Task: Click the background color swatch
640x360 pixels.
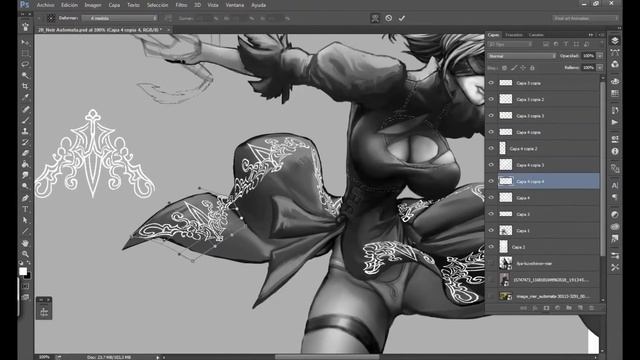Action: point(28,276)
